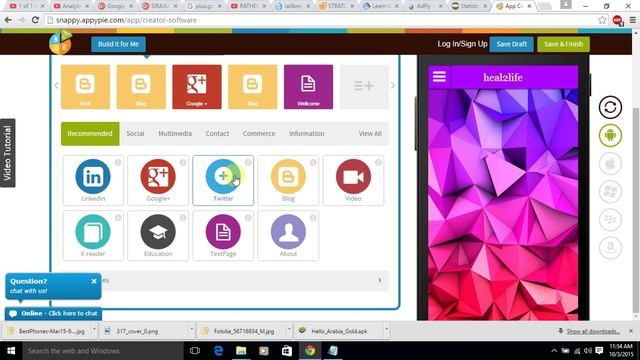This screenshot has width=640, height=360.
Task: Open Windows Start menu
Action: 11,351
